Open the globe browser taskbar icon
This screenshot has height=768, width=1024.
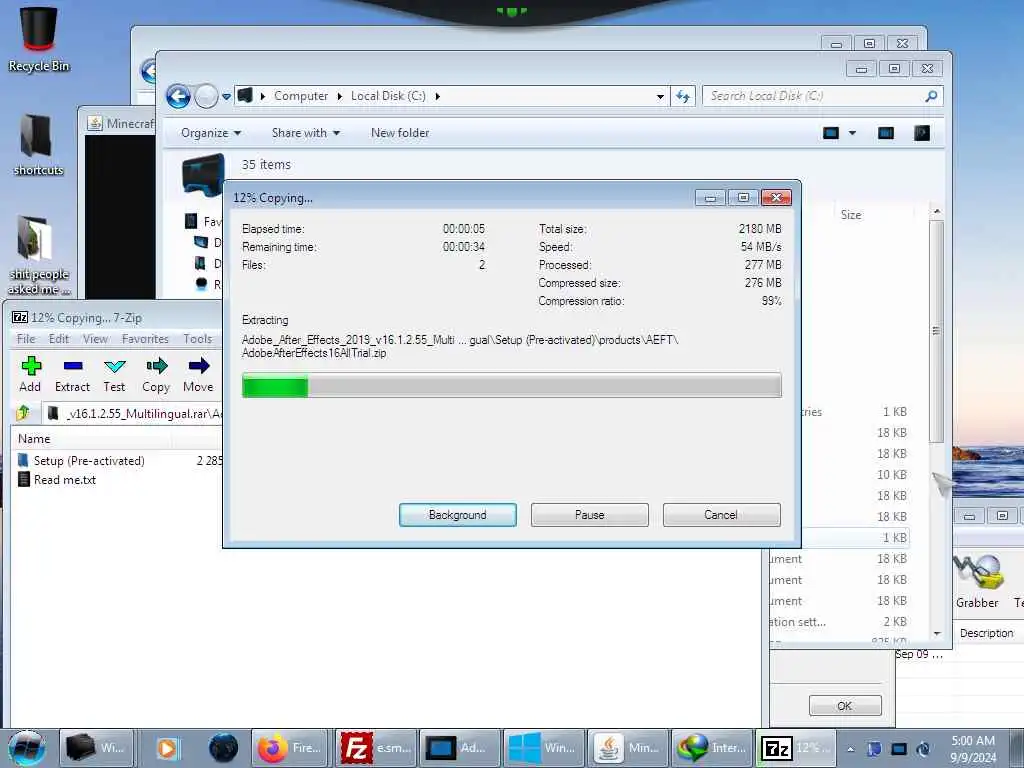click(223, 748)
